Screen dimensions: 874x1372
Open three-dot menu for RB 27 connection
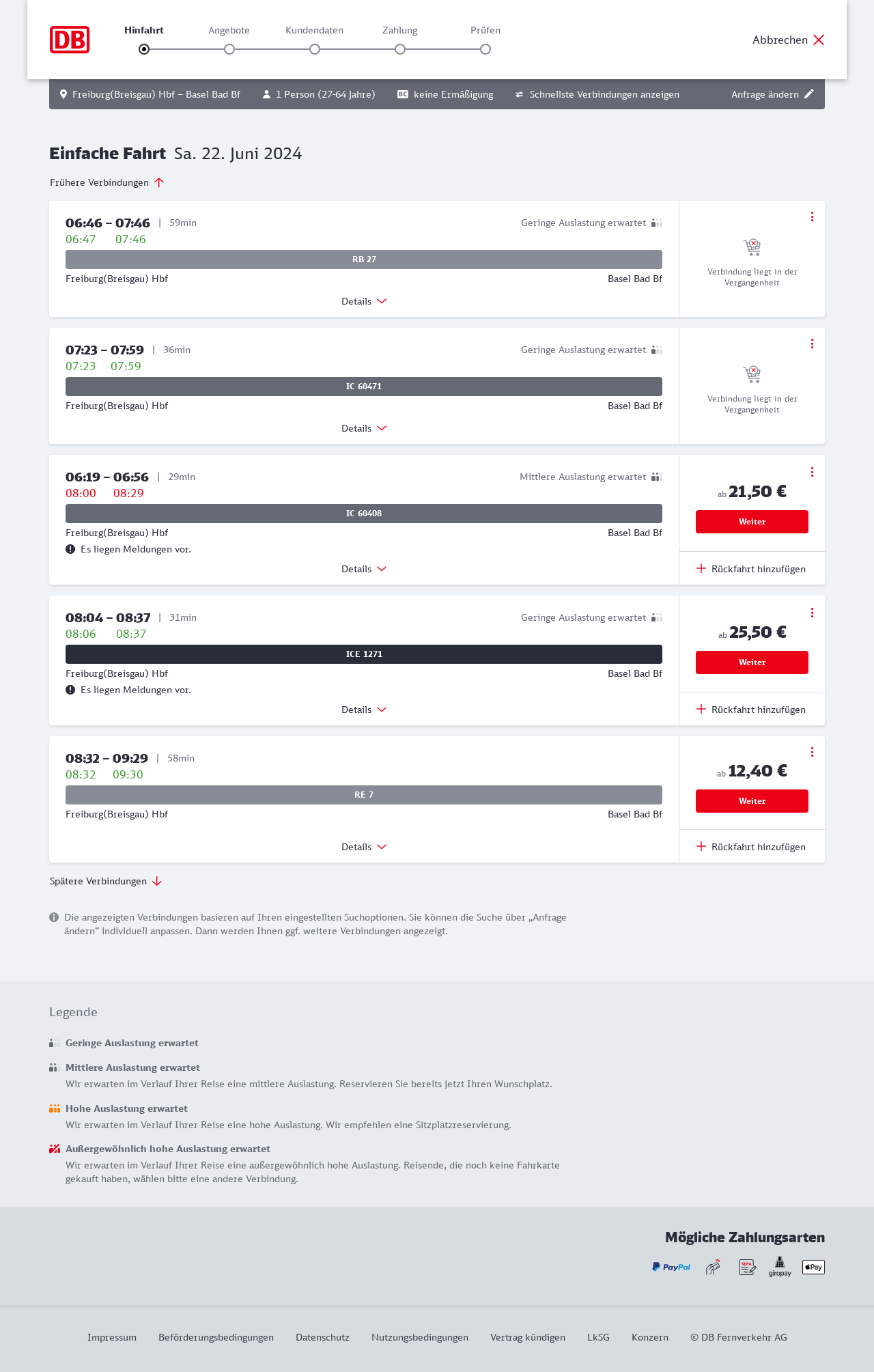click(x=812, y=216)
